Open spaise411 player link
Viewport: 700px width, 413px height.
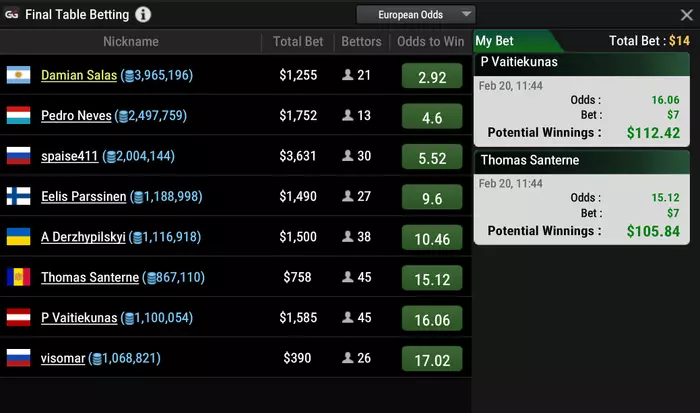click(69, 156)
